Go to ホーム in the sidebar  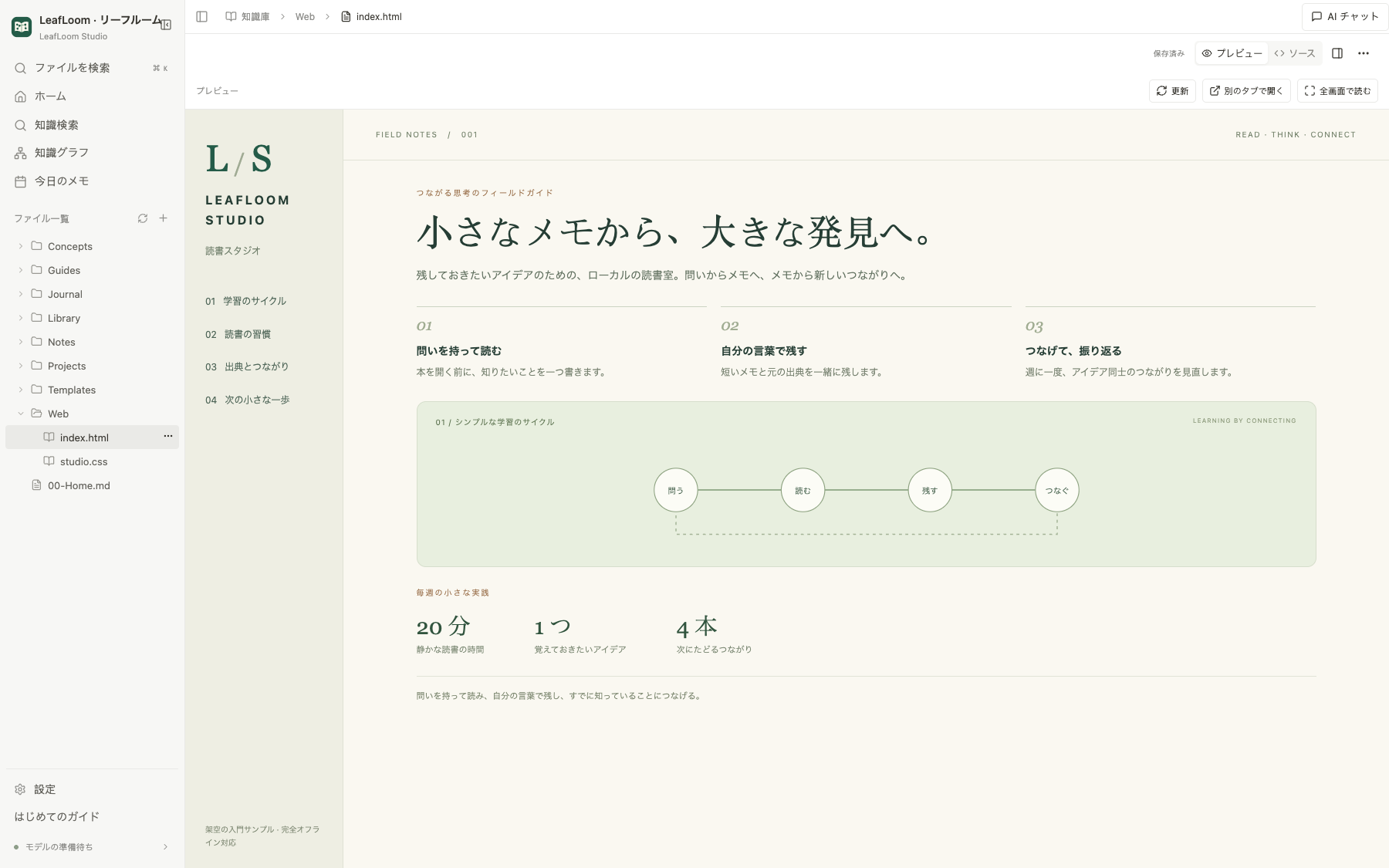pos(93,96)
